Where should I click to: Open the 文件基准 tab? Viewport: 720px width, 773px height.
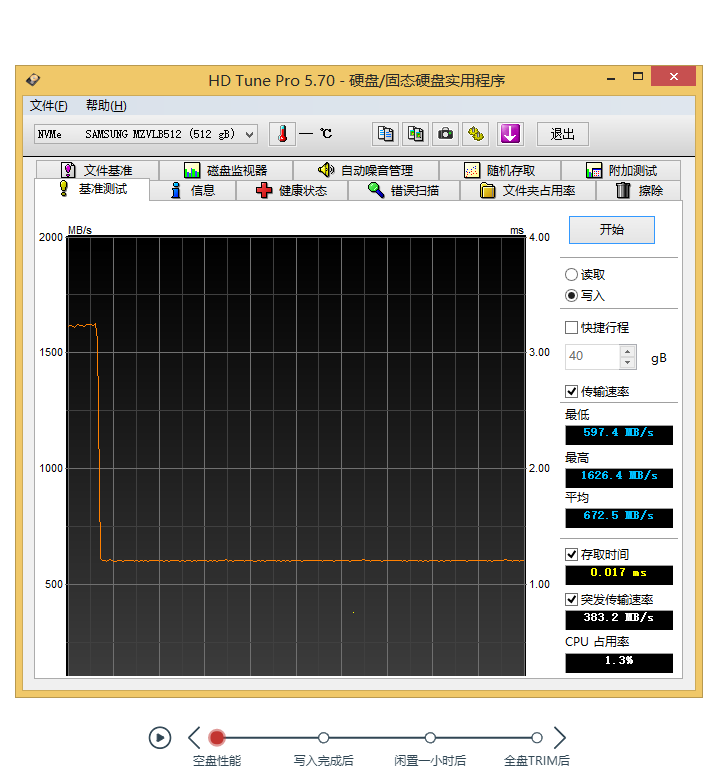pyautogui.click(x=97, y=171)
